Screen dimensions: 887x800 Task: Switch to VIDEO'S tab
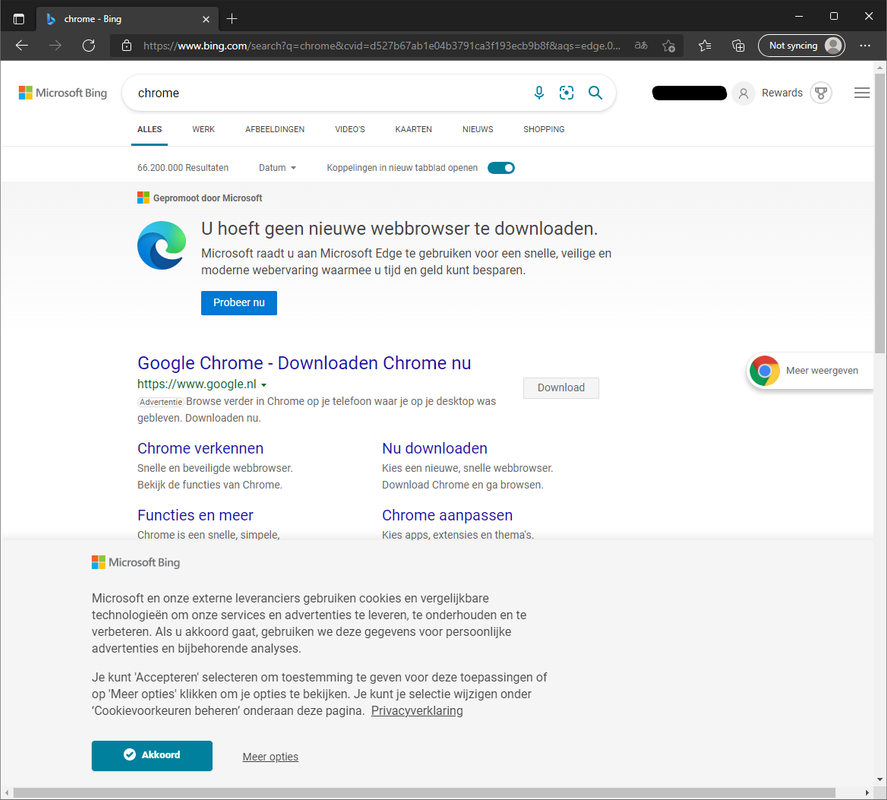pyautogui.click(x=350, y=130)
